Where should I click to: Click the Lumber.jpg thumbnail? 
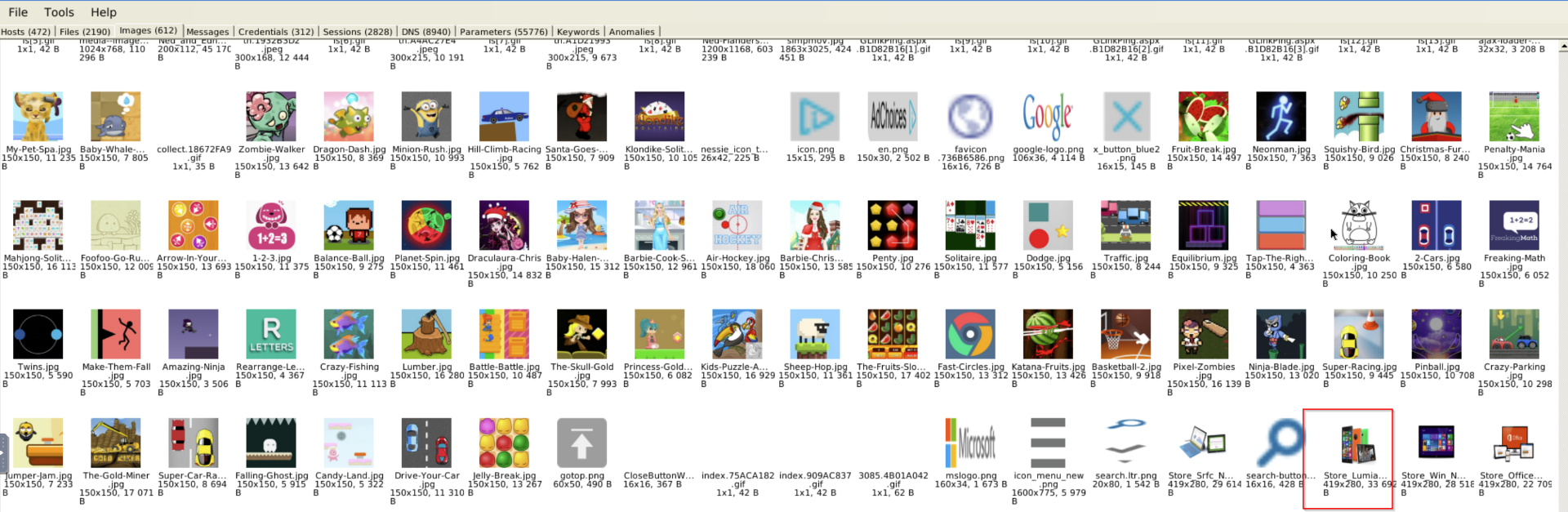[x=426, y=334]
